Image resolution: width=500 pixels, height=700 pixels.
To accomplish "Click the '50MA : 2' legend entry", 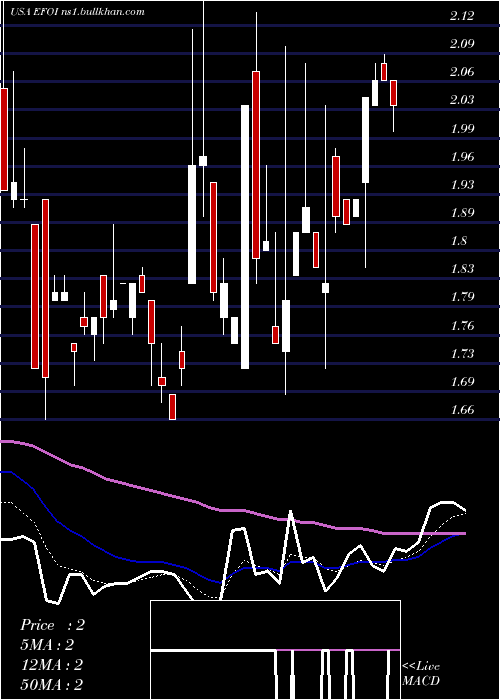I will click(x=51, y=685).
